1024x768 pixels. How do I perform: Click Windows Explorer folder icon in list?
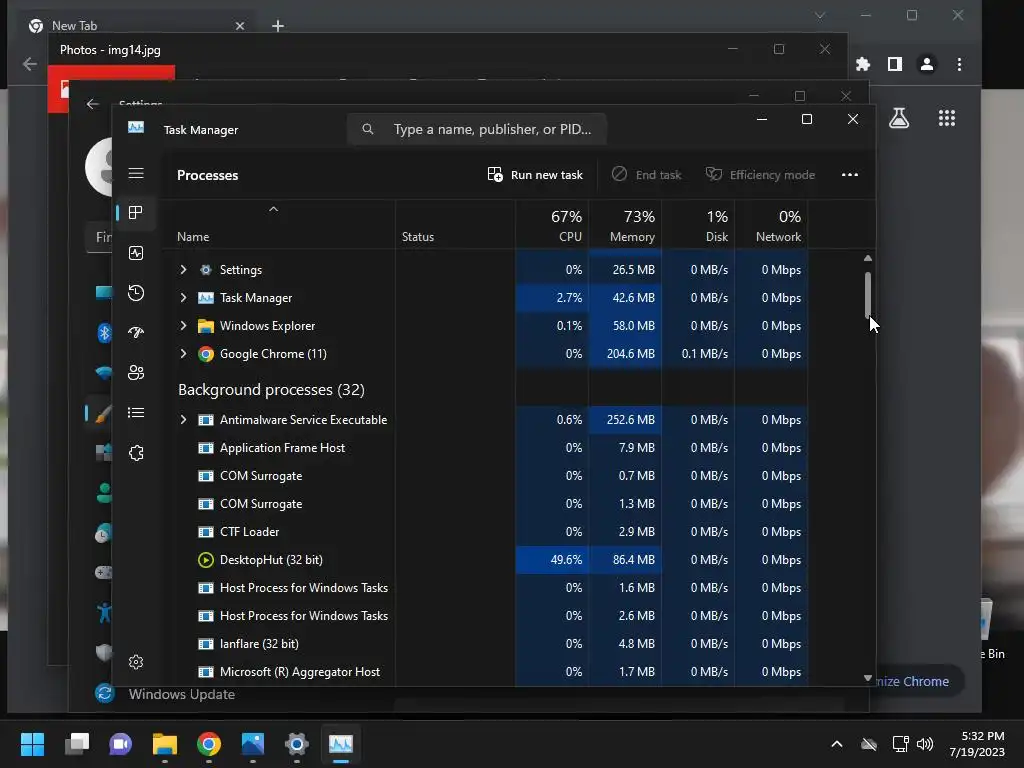[206, 326]
